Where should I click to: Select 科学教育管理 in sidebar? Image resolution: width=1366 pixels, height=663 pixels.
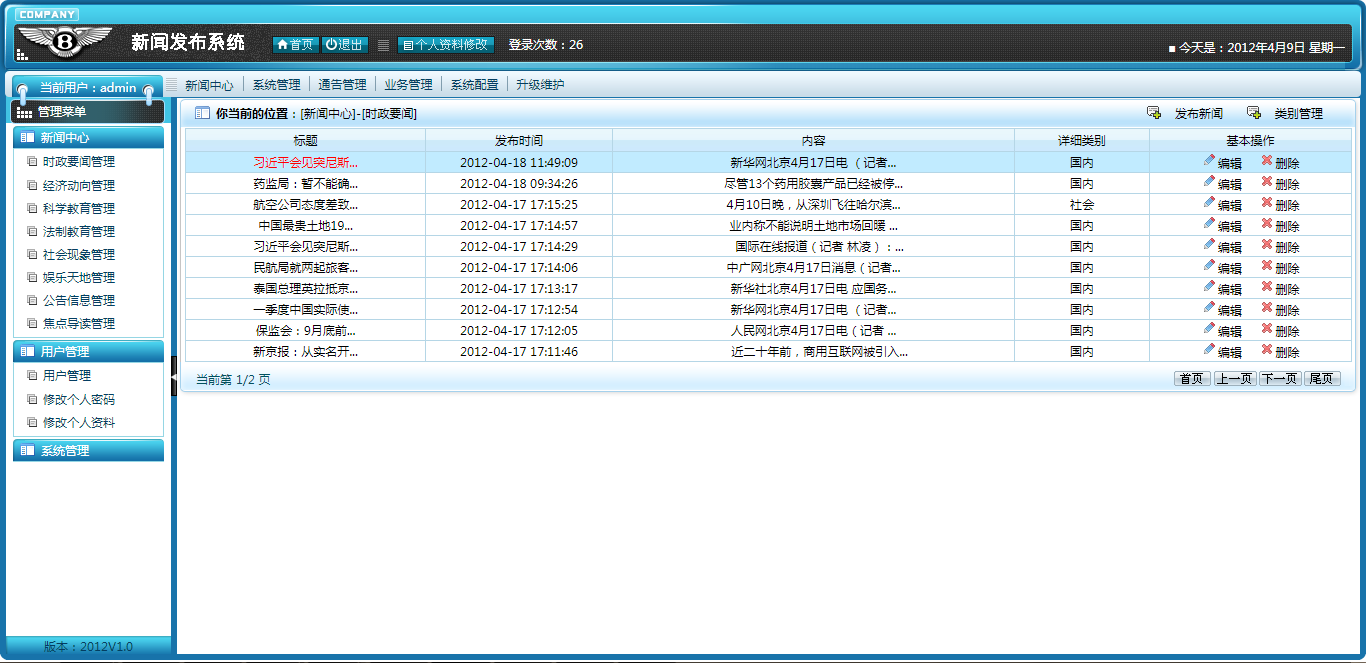[x=79, y=209]
